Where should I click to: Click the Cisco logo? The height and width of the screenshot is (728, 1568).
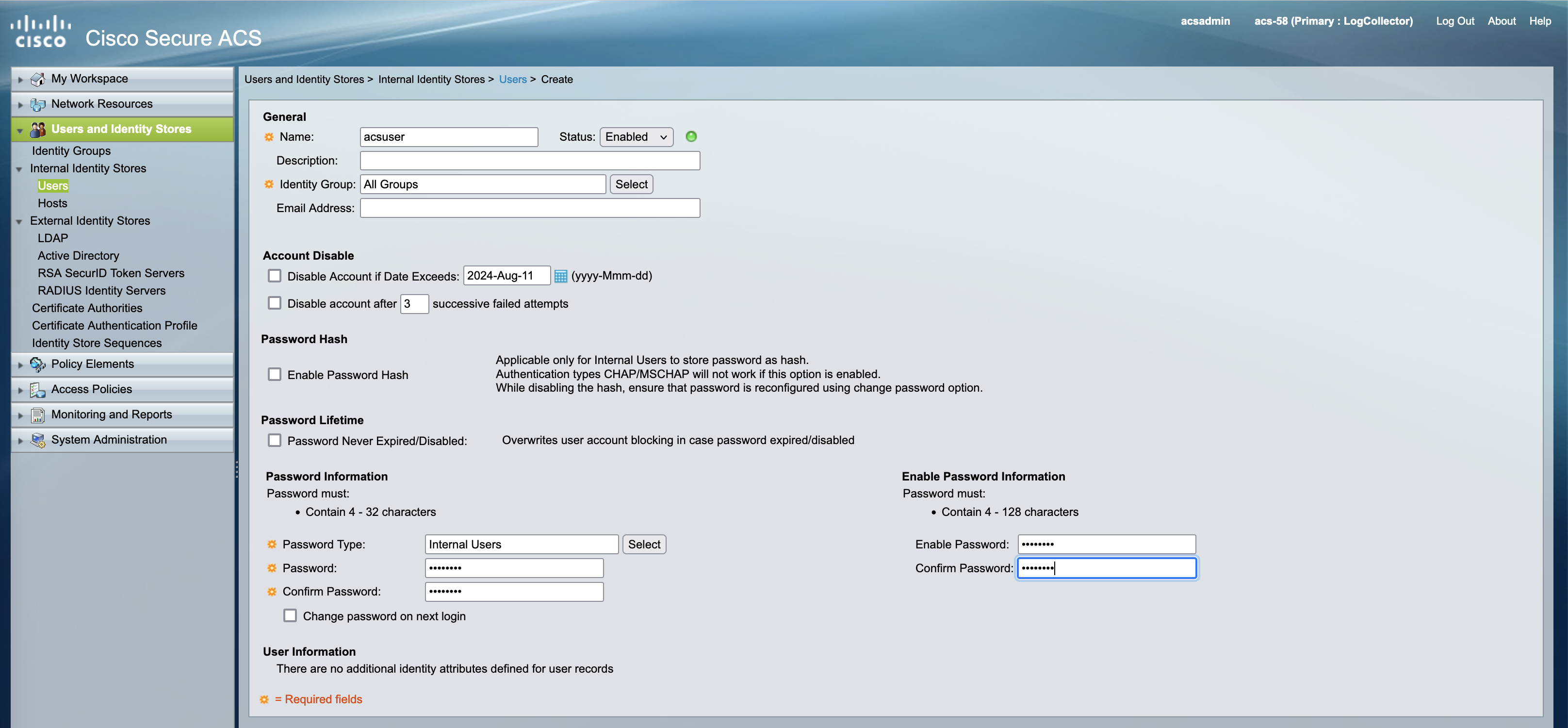coord(40,32)
